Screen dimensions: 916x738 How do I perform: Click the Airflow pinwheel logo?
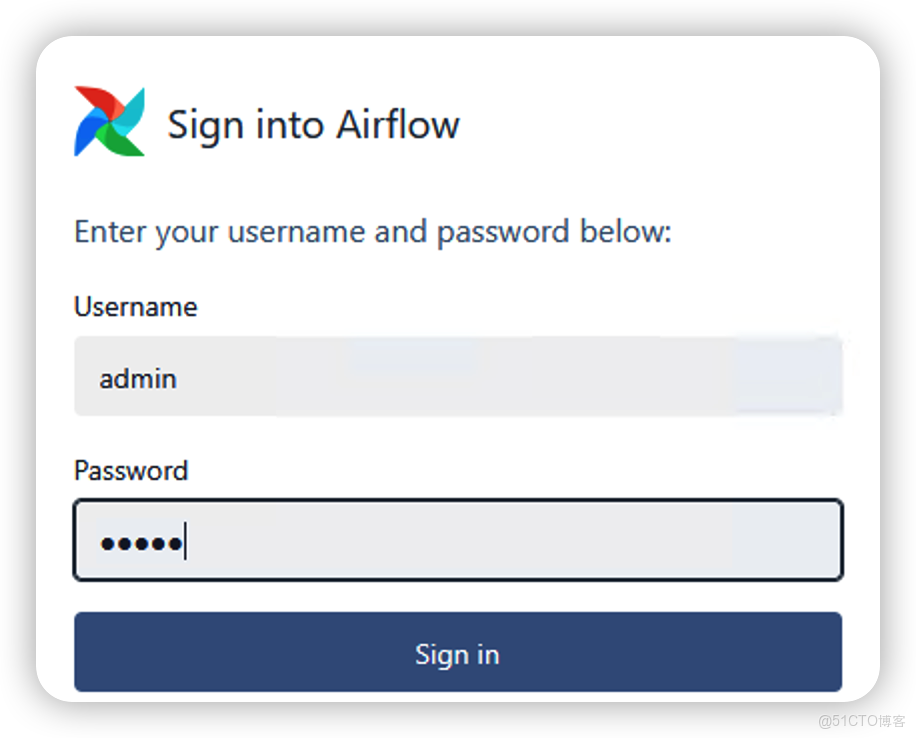pos(110,122)
